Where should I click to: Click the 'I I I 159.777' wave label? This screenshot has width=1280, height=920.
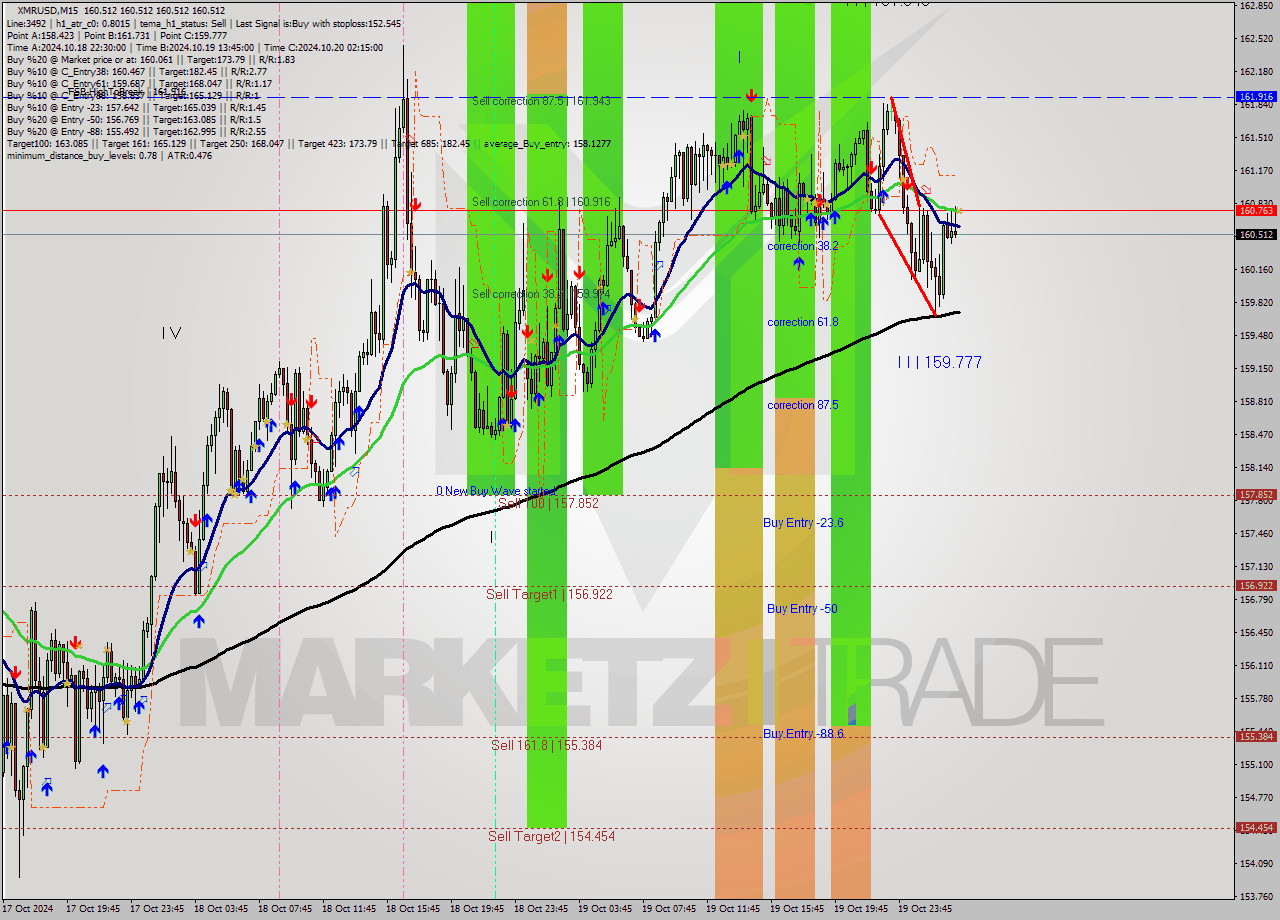[939, 362]
